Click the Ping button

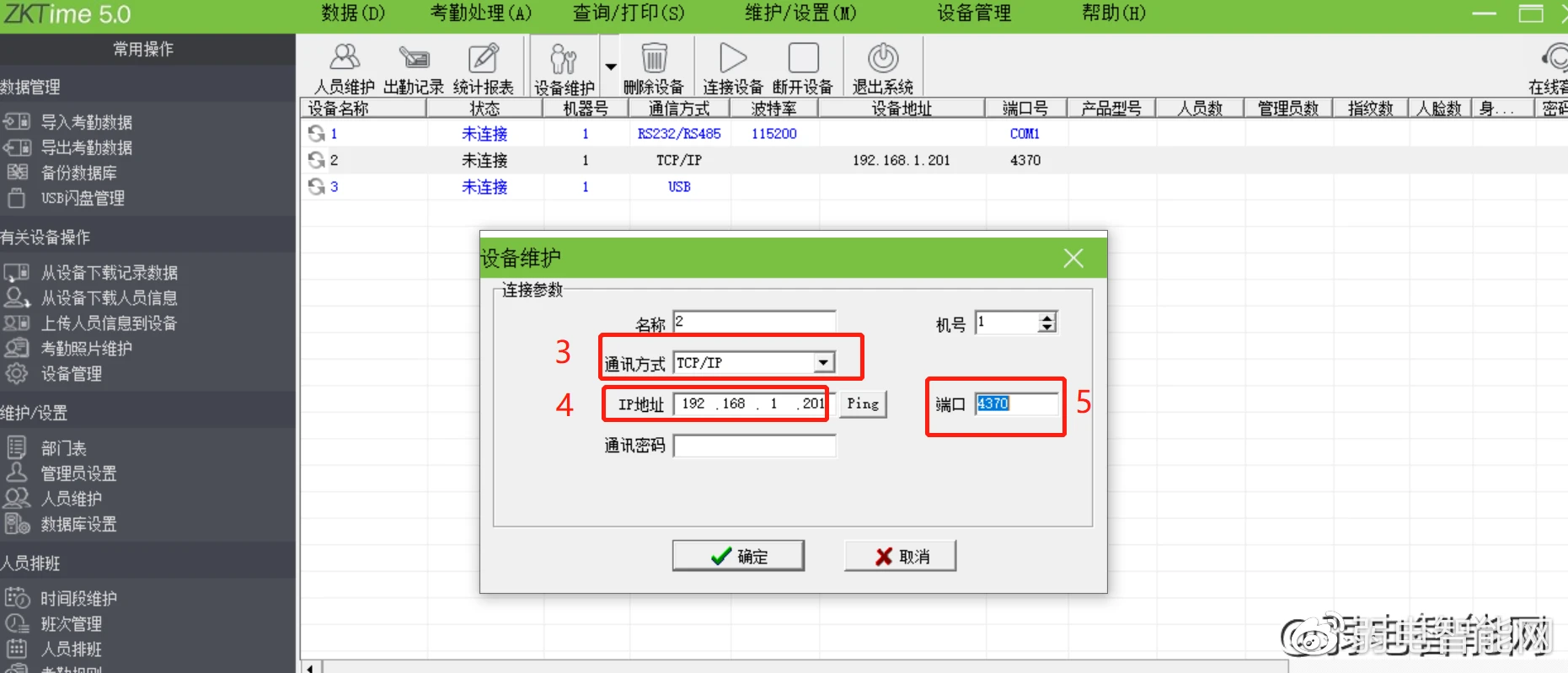click(863, 403)
